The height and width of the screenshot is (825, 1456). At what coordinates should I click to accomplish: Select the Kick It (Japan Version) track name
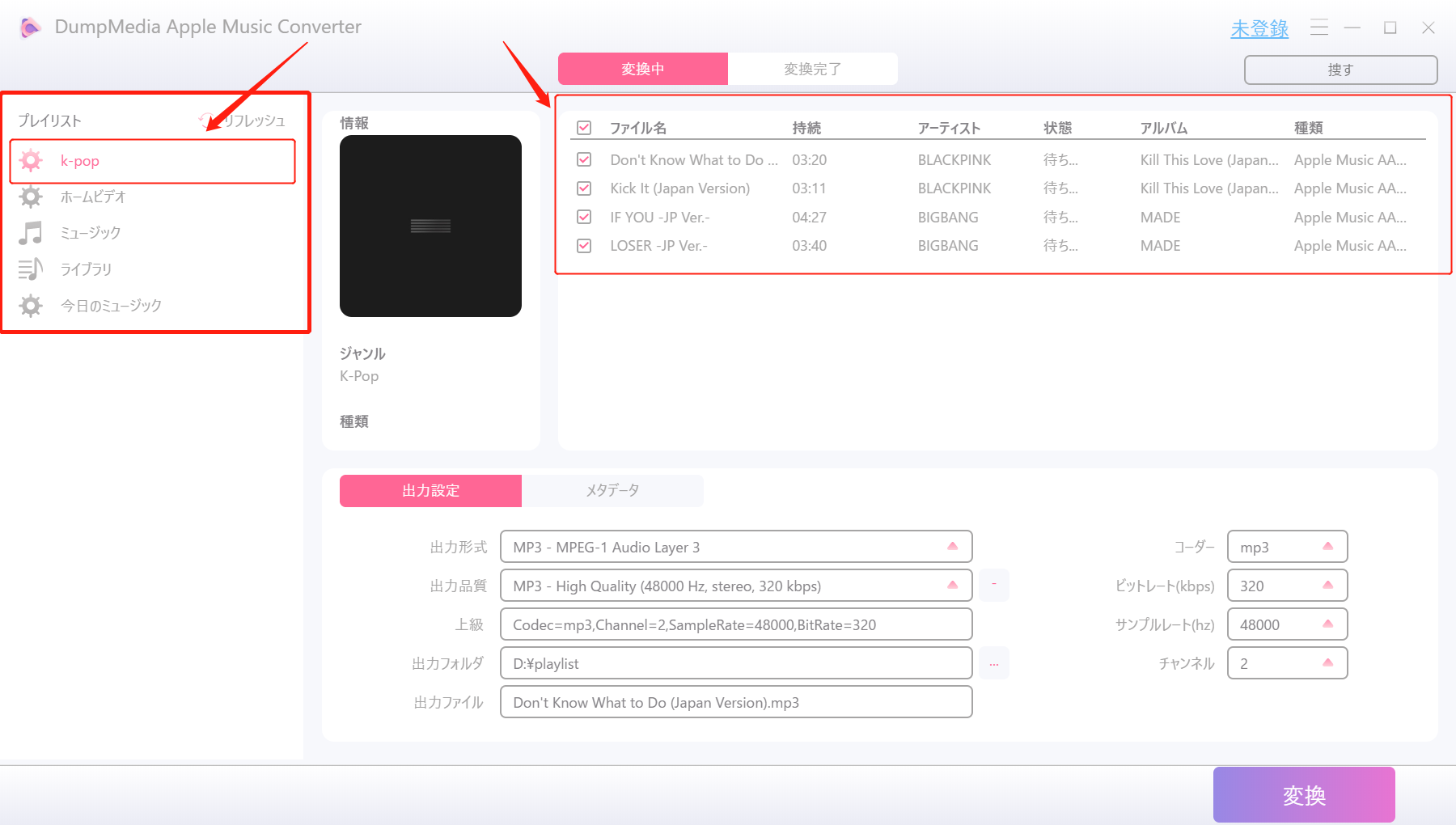[x=680, y=188]
